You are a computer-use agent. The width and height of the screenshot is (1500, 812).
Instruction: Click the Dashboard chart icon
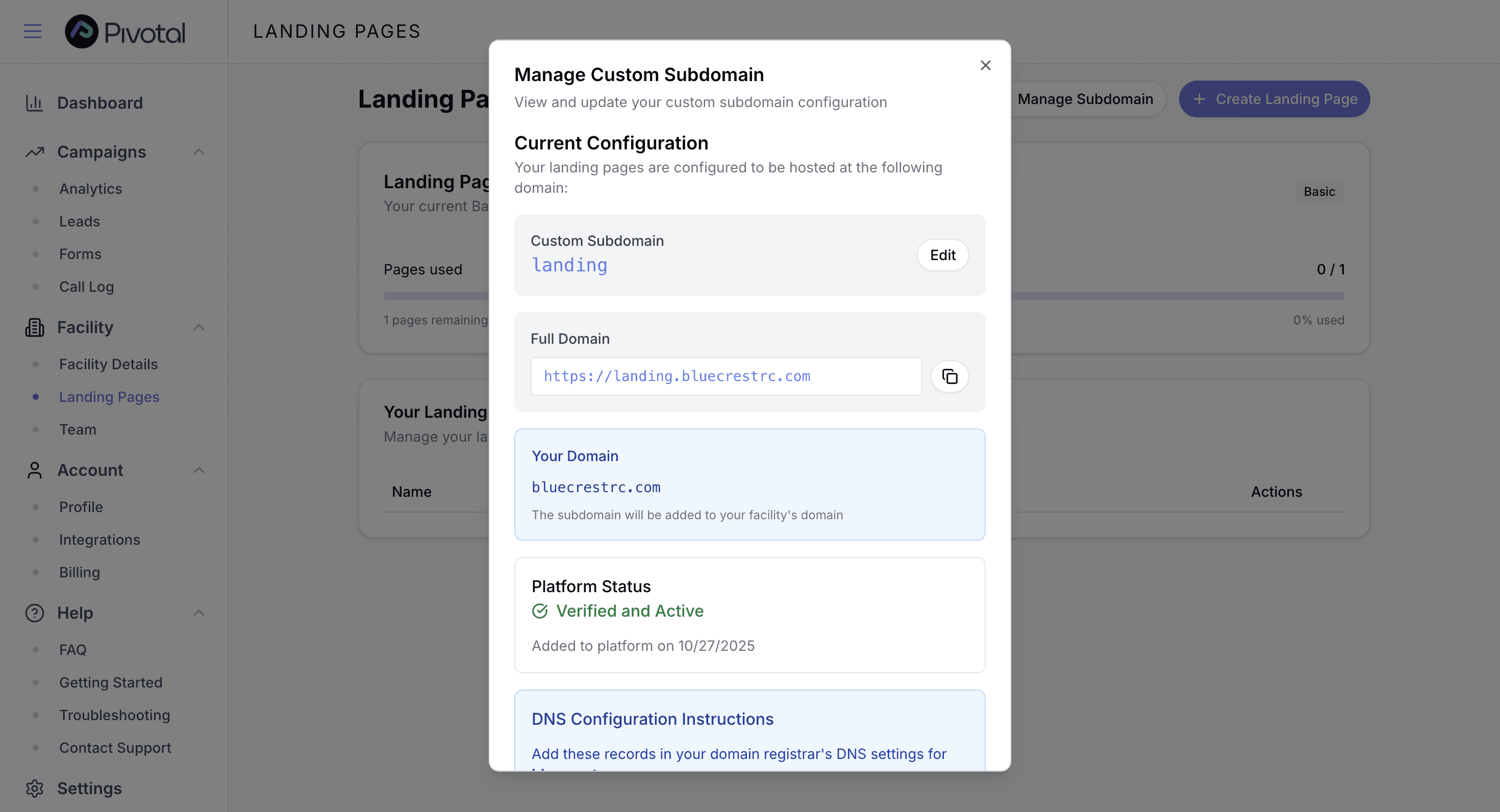tap(34, 103)
